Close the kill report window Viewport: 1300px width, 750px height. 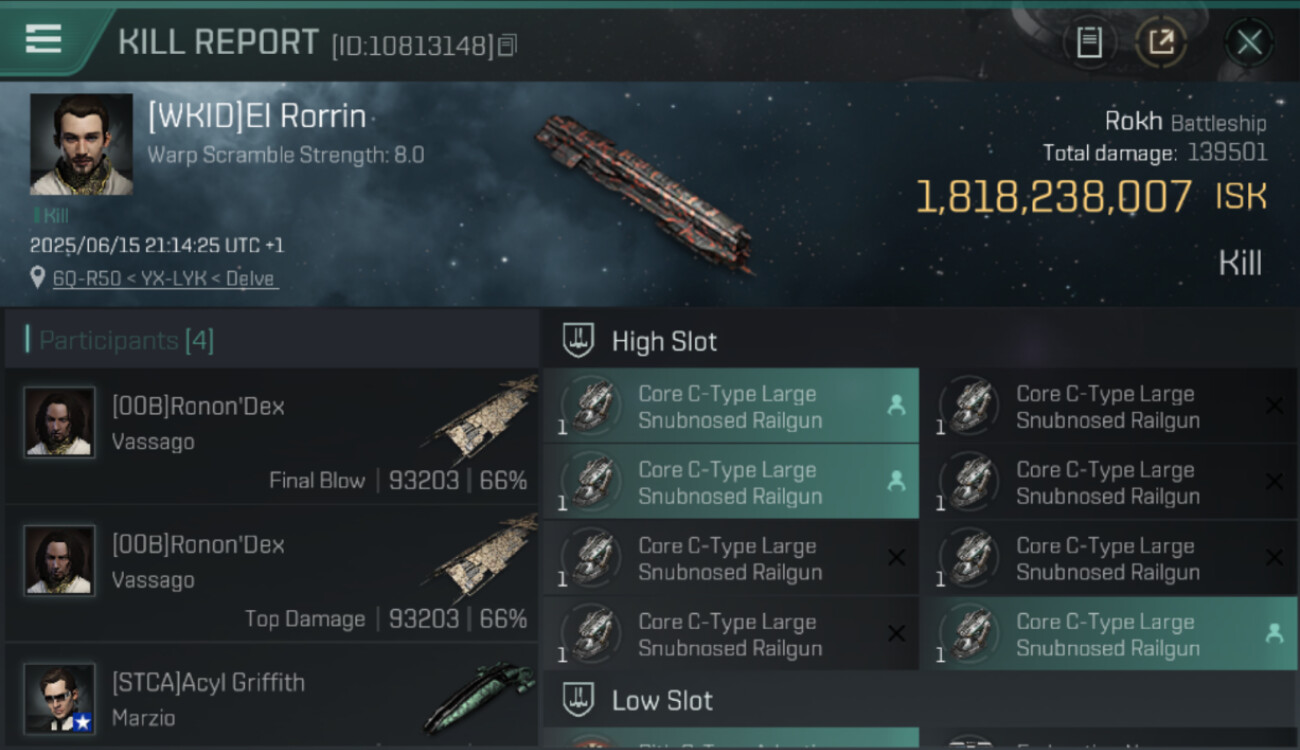coord(1249,42)
